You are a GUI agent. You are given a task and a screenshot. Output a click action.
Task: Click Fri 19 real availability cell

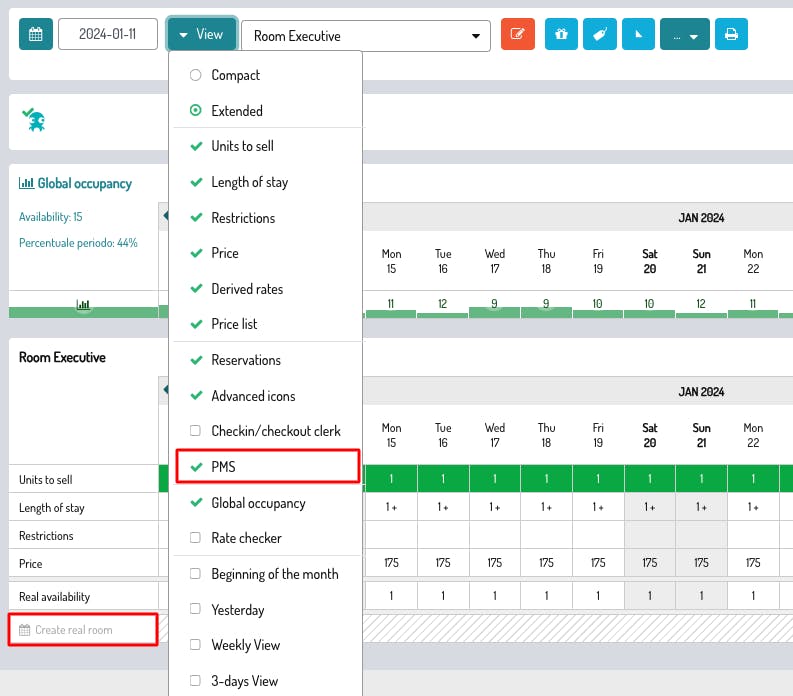(598, 595)
